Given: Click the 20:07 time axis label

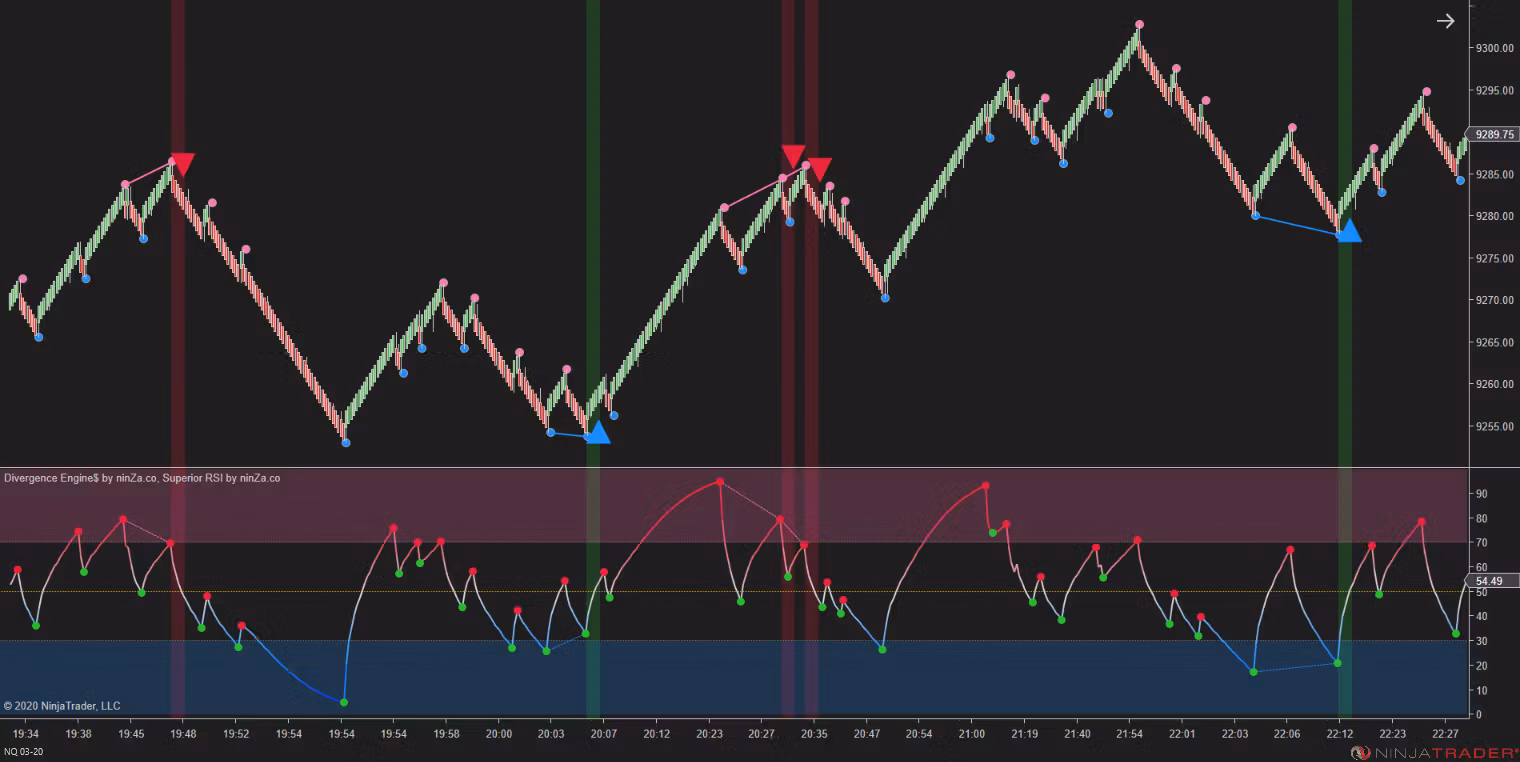Looking at the screenshot, I should (603, 734).
